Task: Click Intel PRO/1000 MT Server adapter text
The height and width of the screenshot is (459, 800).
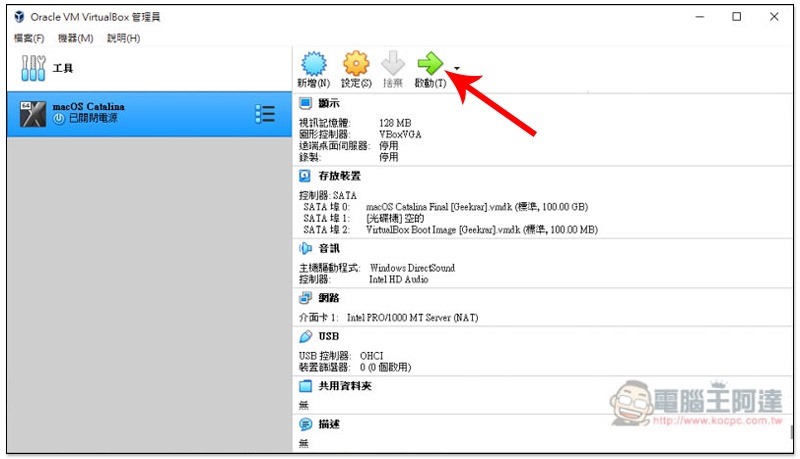Action: tap(412, 318)
